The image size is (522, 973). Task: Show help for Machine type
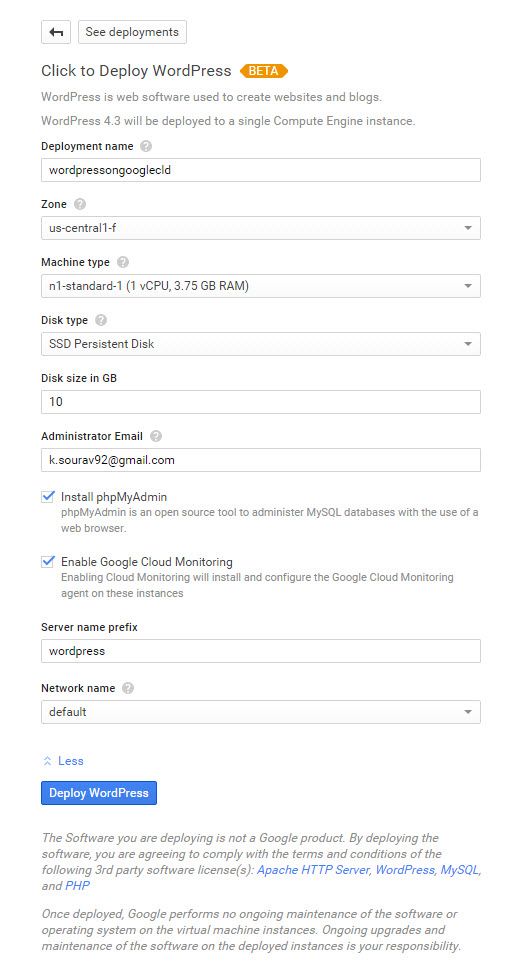point(123,262)
